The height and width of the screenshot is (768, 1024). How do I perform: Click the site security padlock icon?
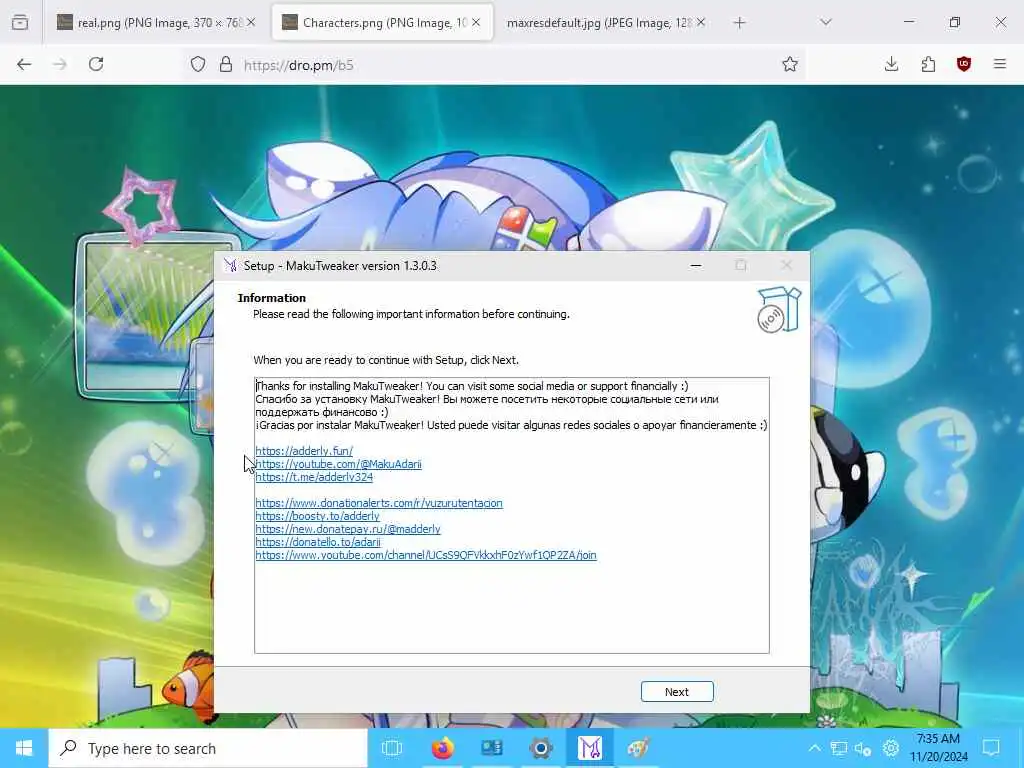226,64
